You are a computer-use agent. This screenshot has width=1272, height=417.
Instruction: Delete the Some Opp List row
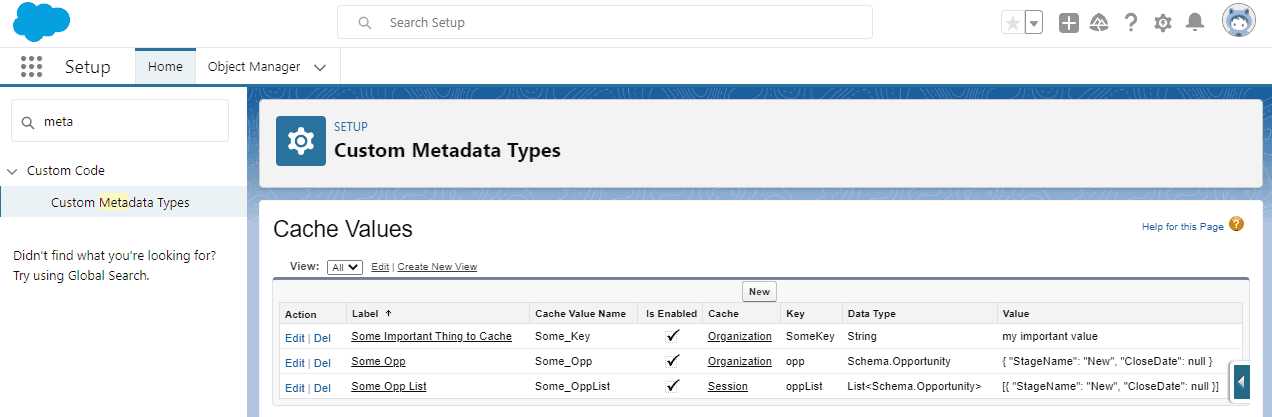(x=322, y=388)
